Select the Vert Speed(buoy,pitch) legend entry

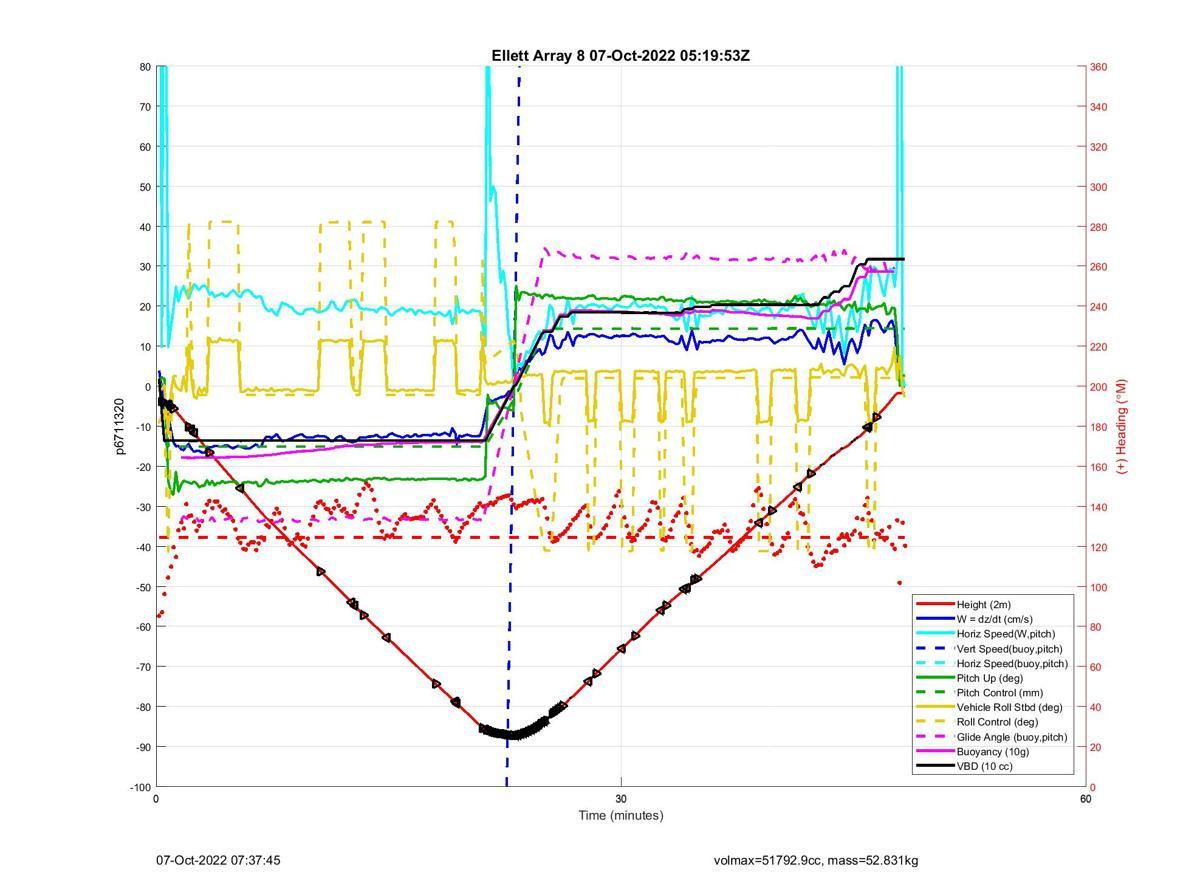[x=991, y=649]
